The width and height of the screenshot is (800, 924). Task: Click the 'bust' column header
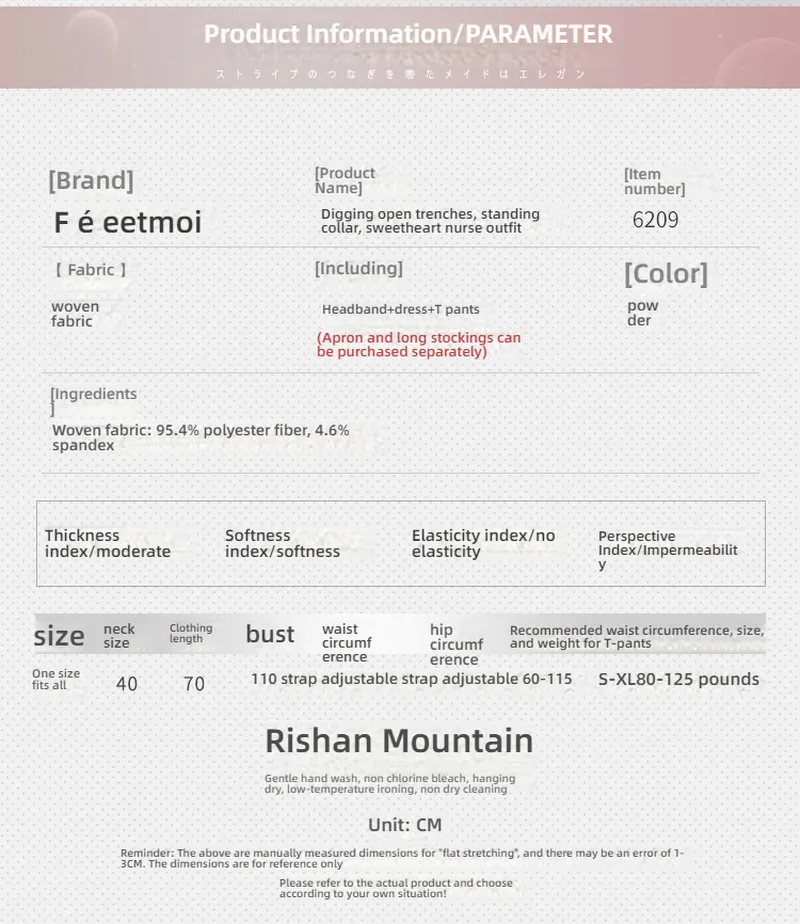270,635
